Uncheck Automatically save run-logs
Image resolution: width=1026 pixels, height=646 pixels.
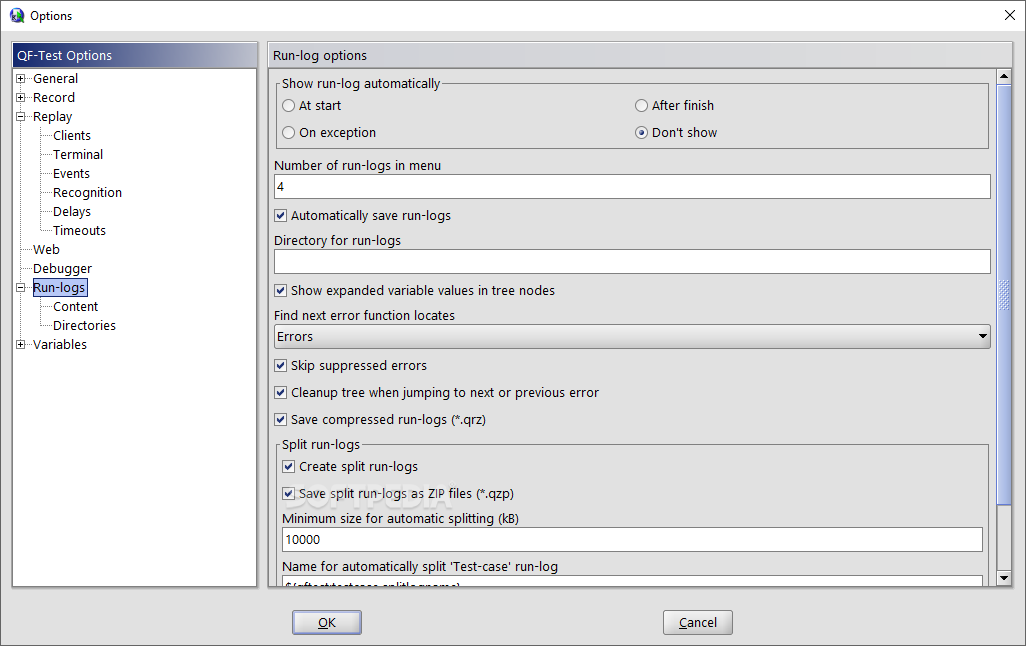(x=281, y=215)
